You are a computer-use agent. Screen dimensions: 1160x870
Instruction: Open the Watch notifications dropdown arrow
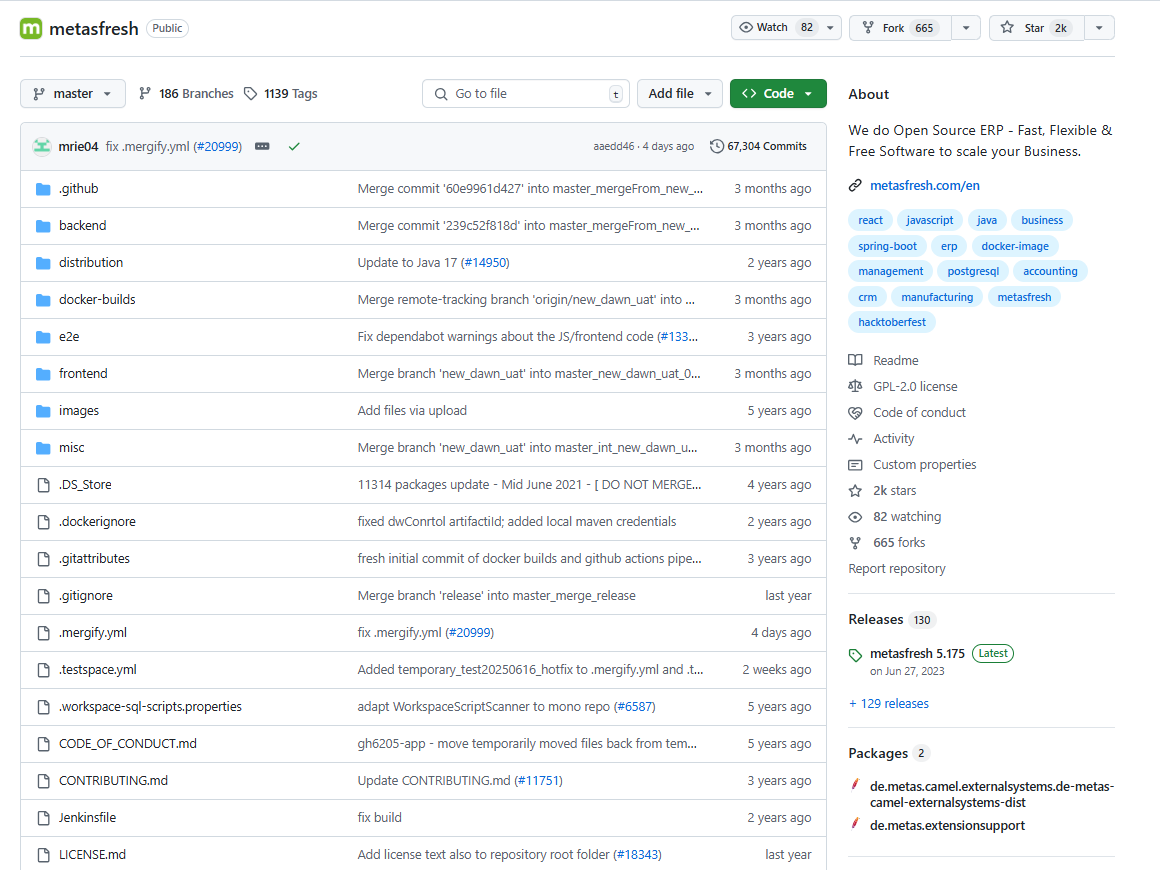click(x=830, y=27)
